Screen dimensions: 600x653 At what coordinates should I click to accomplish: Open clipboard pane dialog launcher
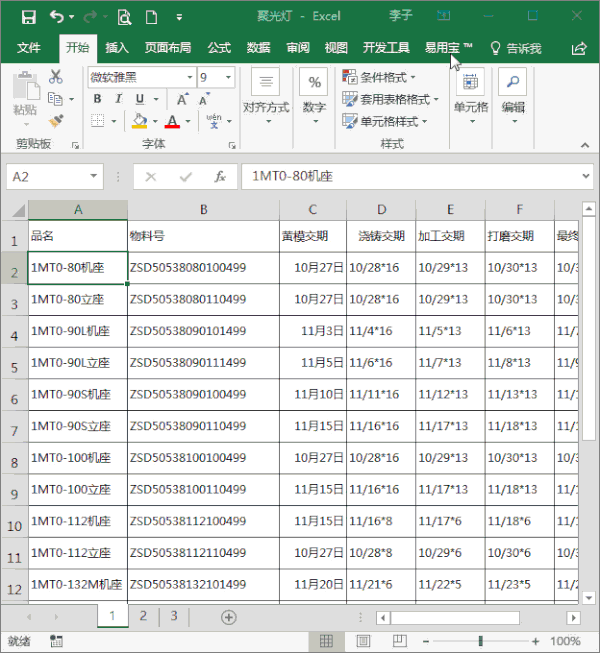[x=75, y=145]
